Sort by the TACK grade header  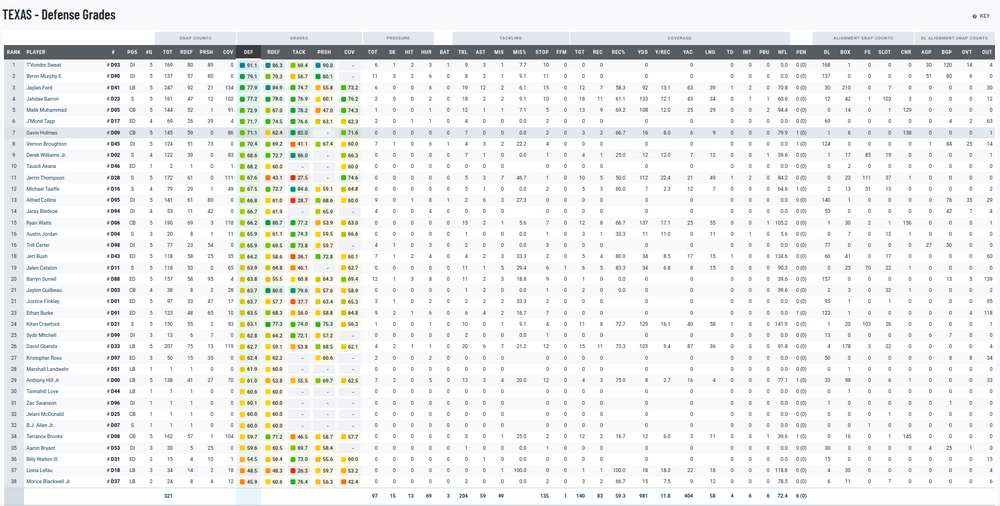pos(298,50)
